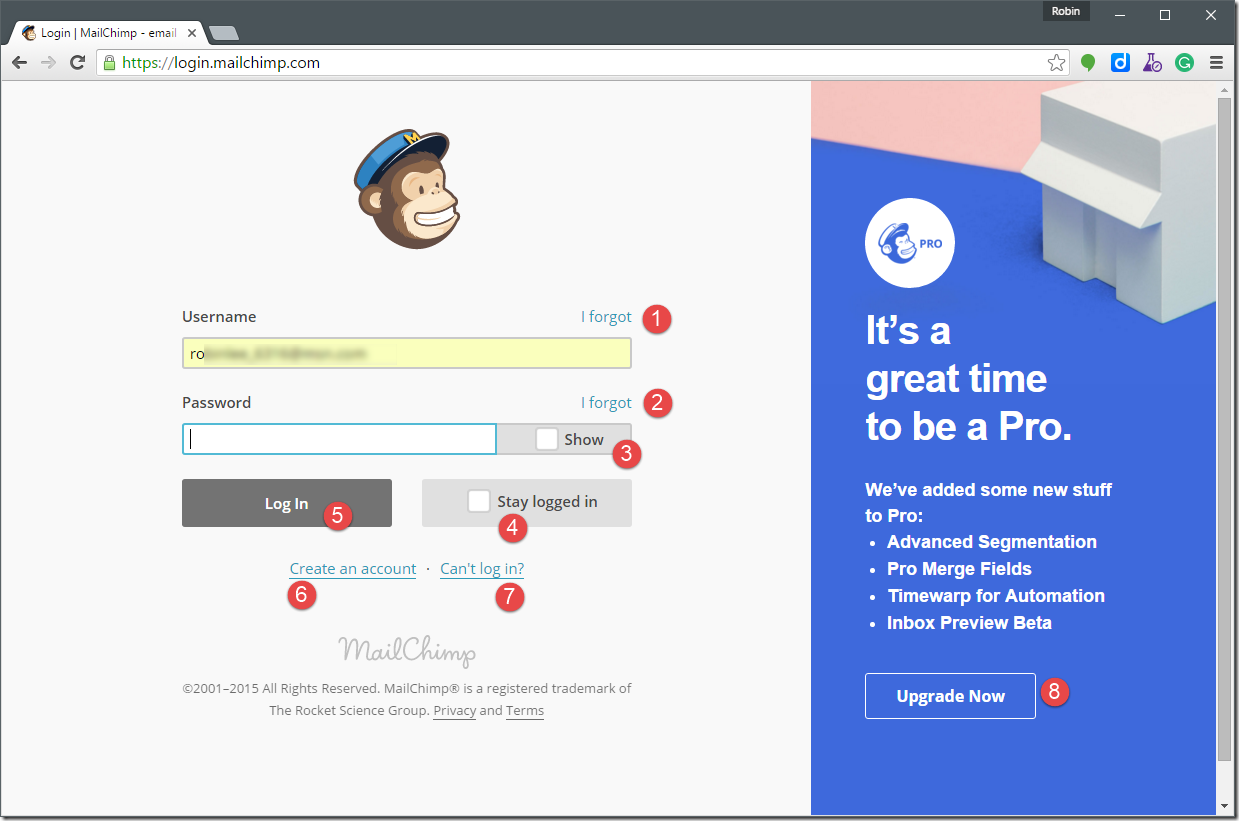Viewport: 1239px width, 821px height.
Task: Click the green padlock security icon
Action: pyautogui.click(x=110, y=62)
